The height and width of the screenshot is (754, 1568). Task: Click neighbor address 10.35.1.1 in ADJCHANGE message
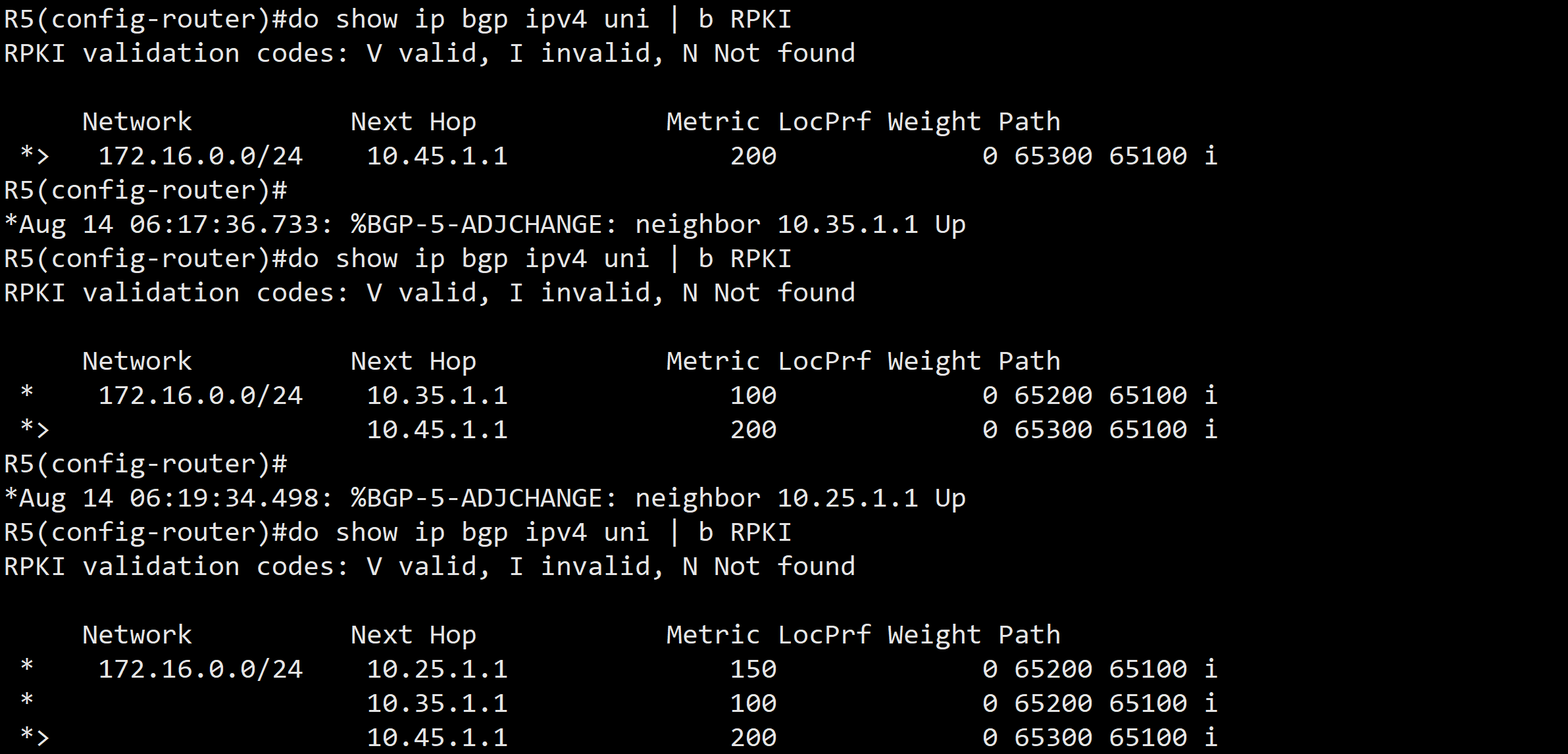tap(847, 225)
